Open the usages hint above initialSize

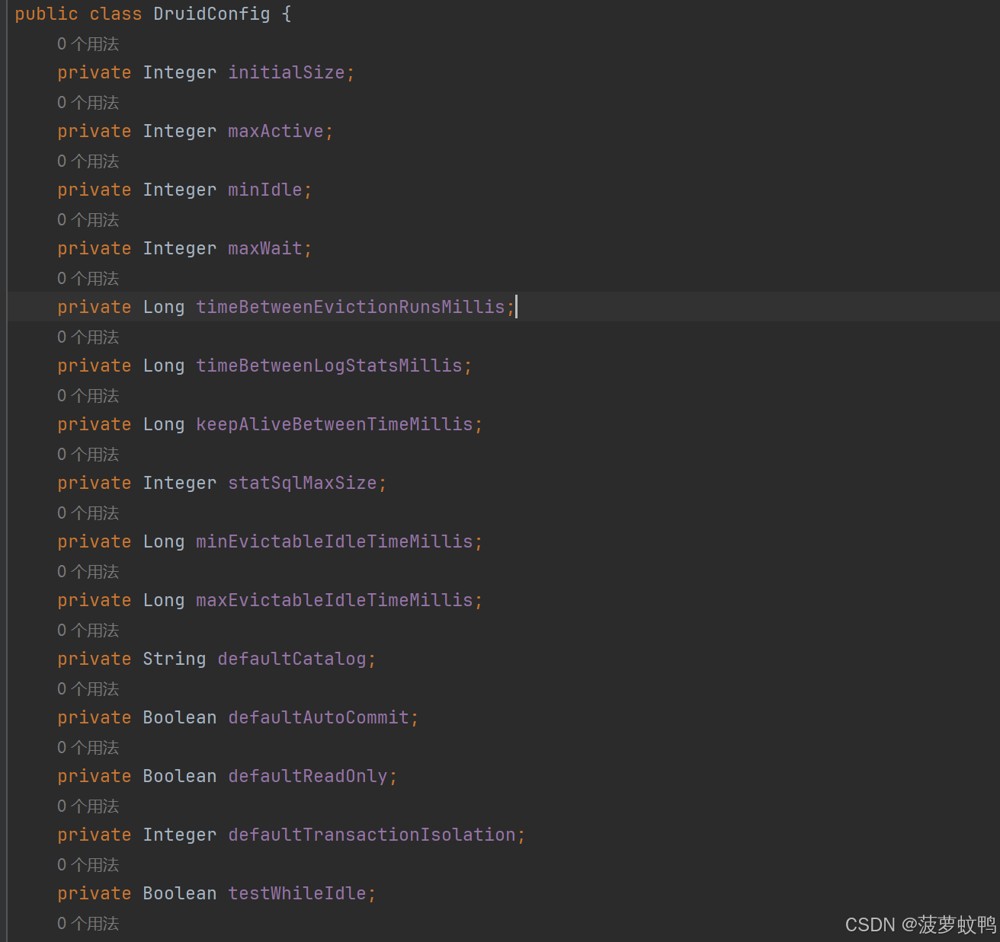point(88,44)
